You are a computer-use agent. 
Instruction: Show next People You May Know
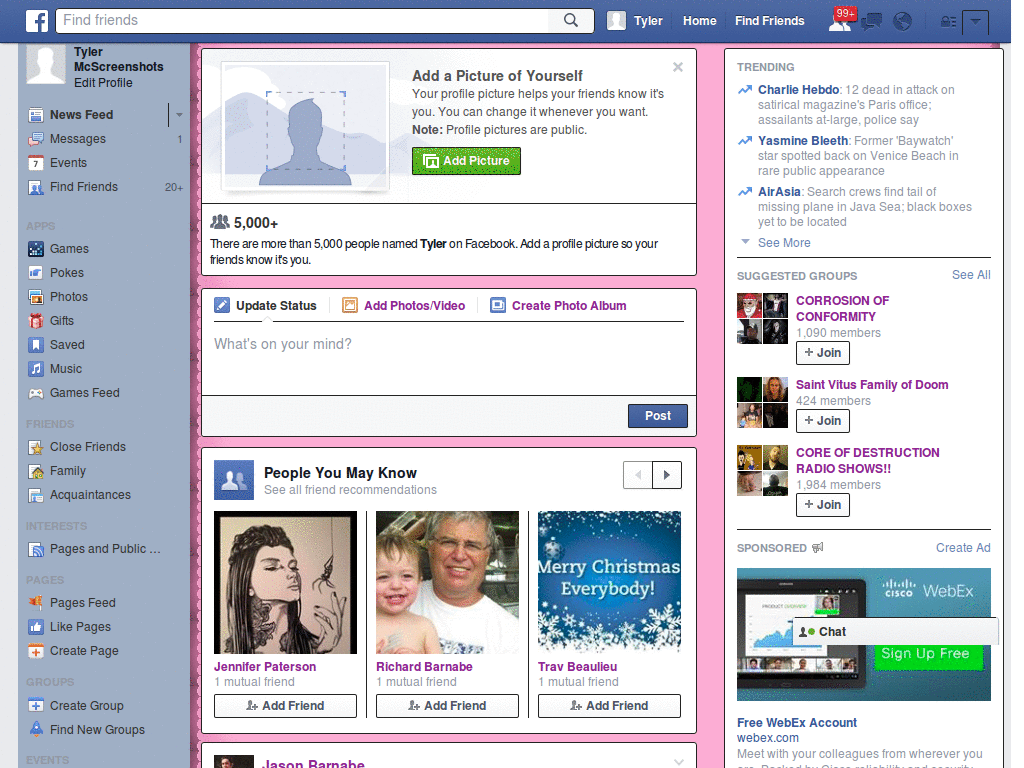click(667, 475)
